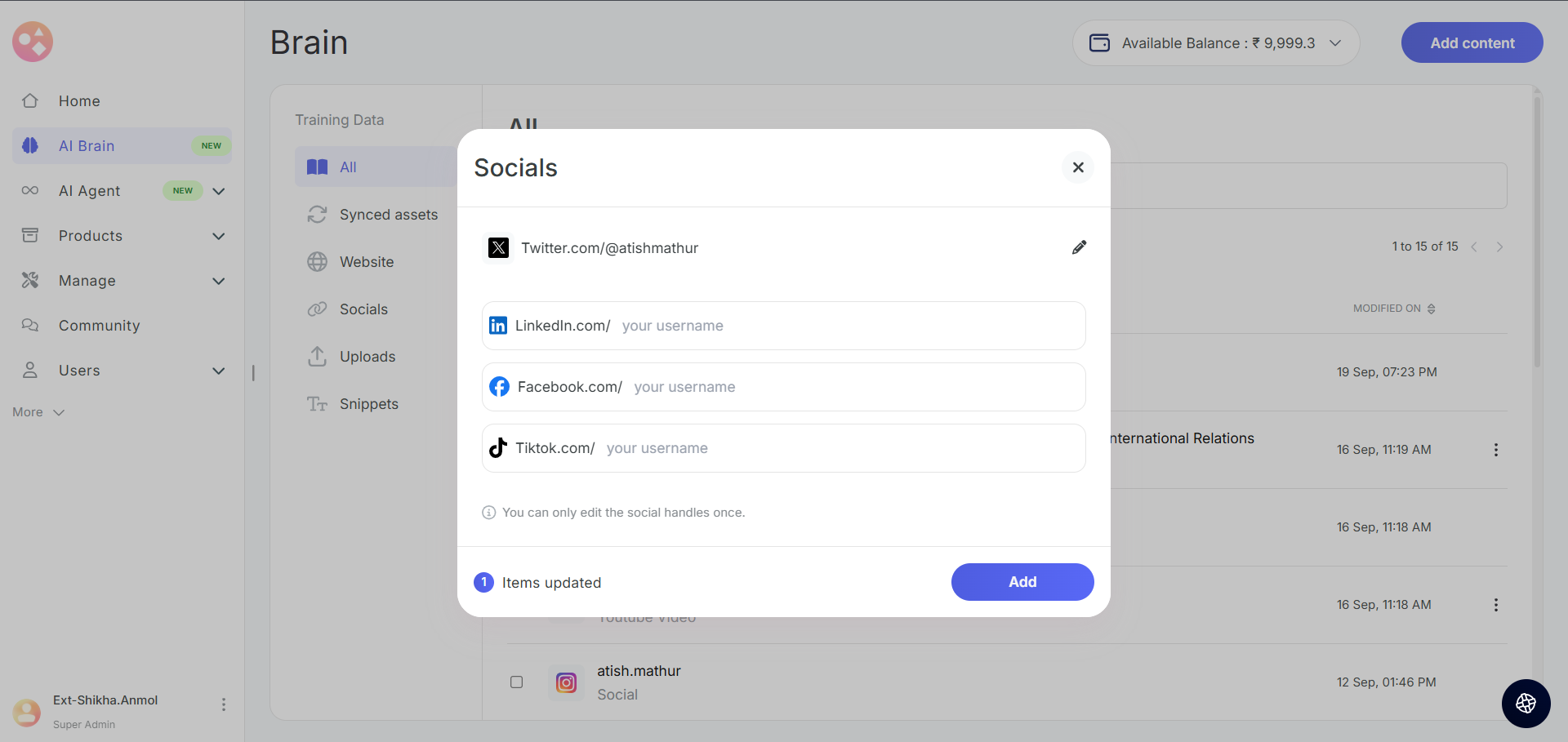
Task: Click the info icon beside the edit-once note
Action: (488, 513)
